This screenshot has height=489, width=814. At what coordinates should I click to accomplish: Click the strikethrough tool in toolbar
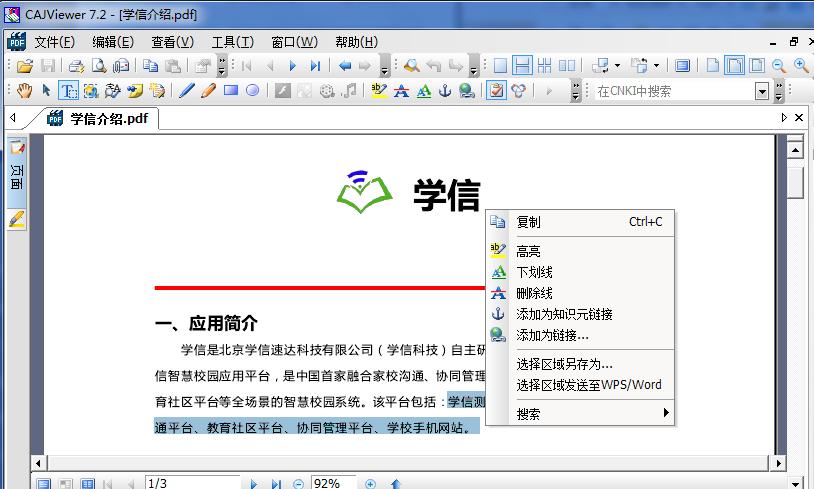pyautogui.click(x=401, y=91)
